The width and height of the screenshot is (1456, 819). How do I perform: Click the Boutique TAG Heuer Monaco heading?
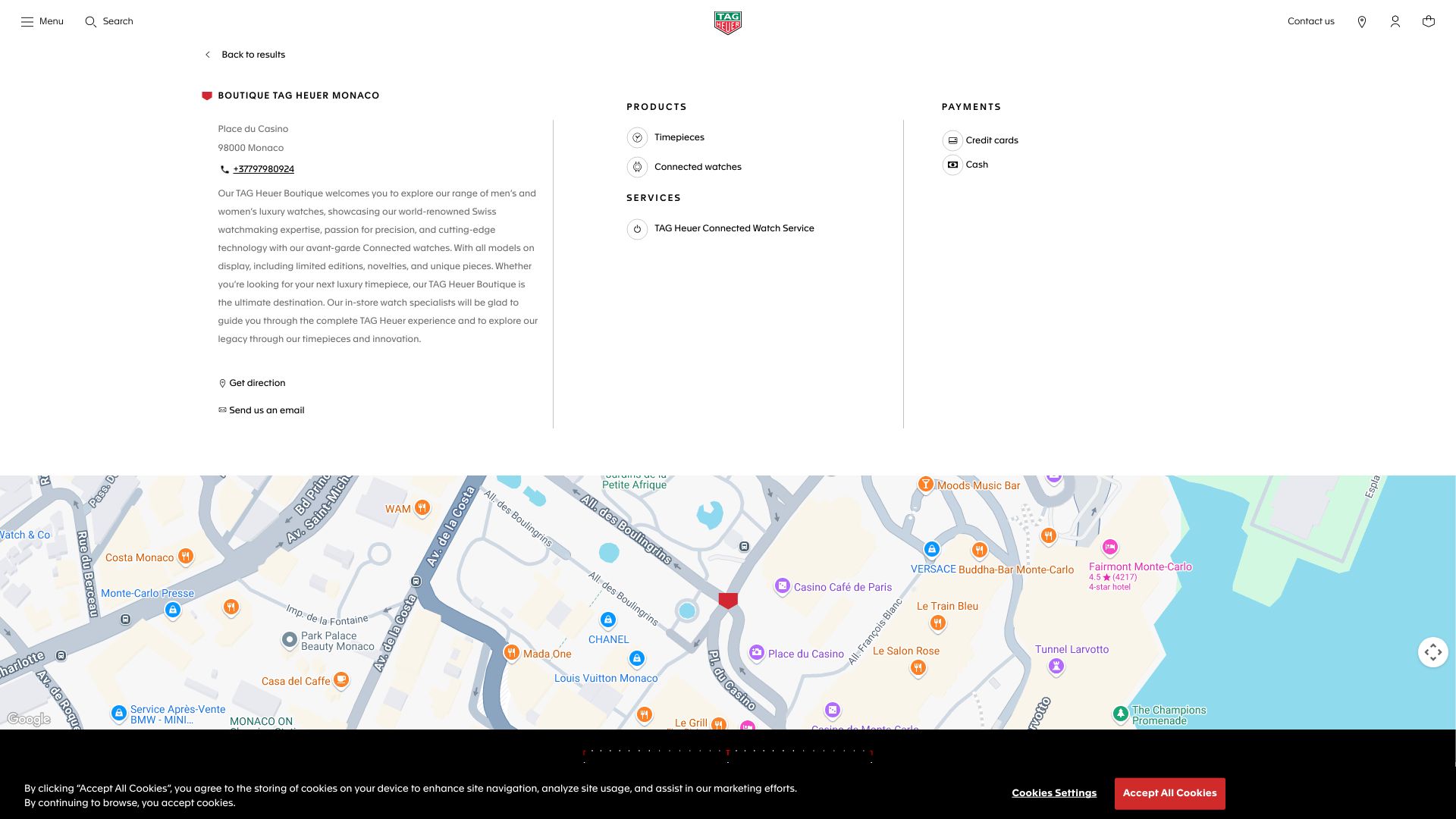[299, 96]
